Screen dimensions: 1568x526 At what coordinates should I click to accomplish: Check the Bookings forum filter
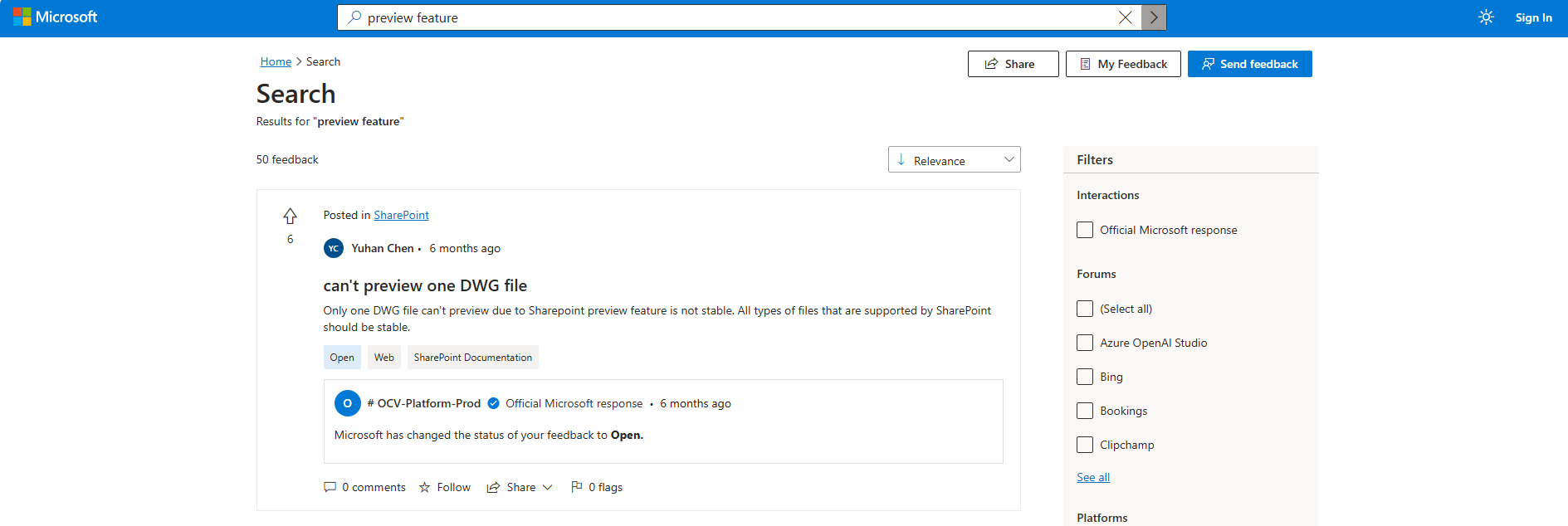1085,411
